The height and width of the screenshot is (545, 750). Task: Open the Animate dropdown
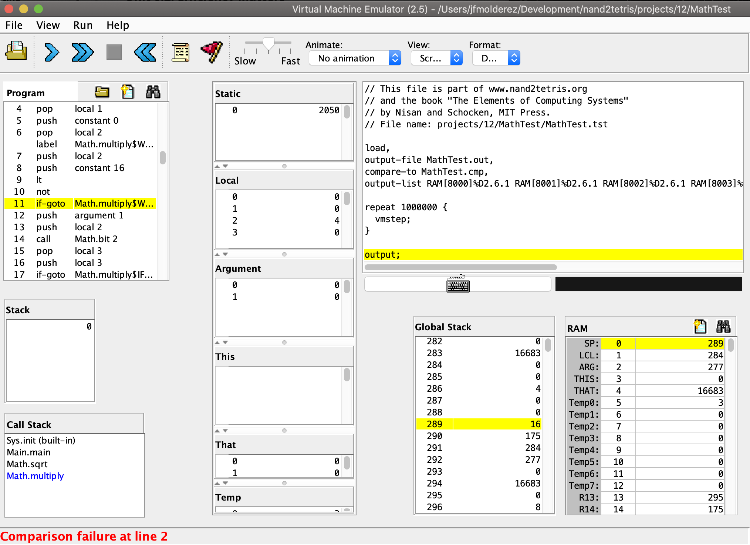355,58
